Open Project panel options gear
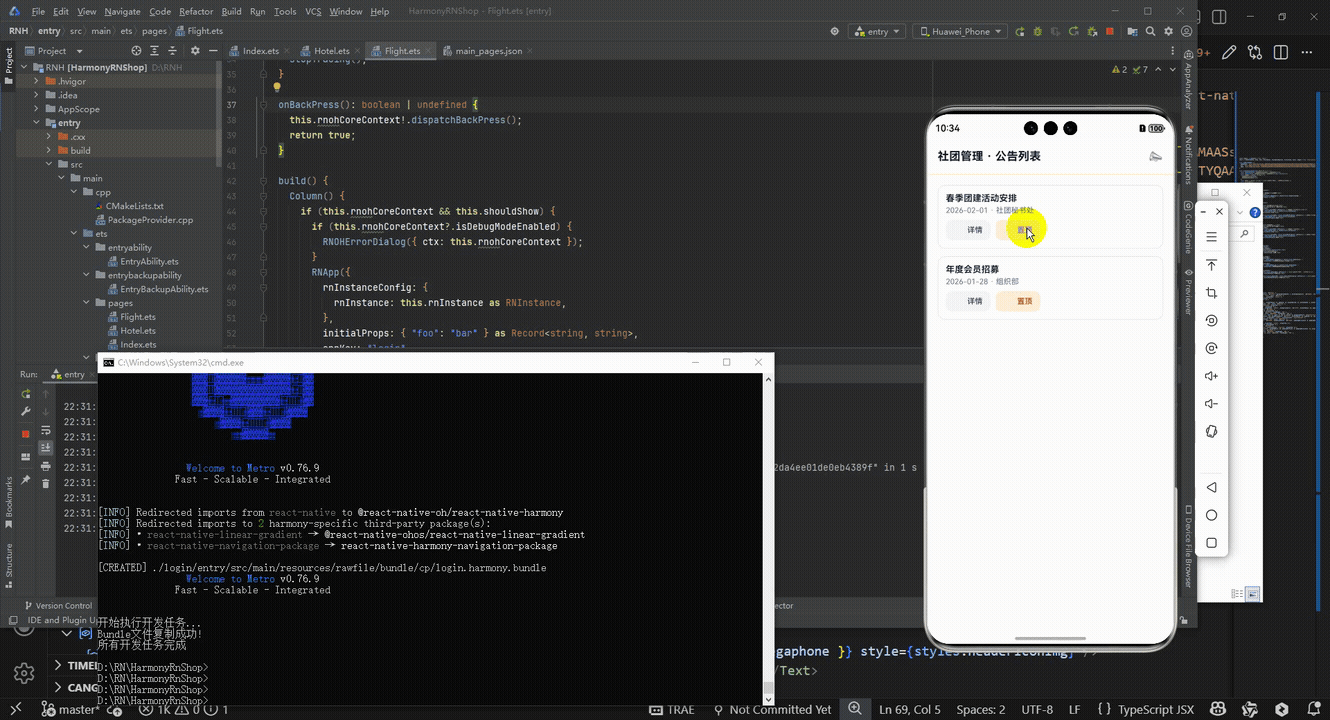1330x720 pixels. 195,51
